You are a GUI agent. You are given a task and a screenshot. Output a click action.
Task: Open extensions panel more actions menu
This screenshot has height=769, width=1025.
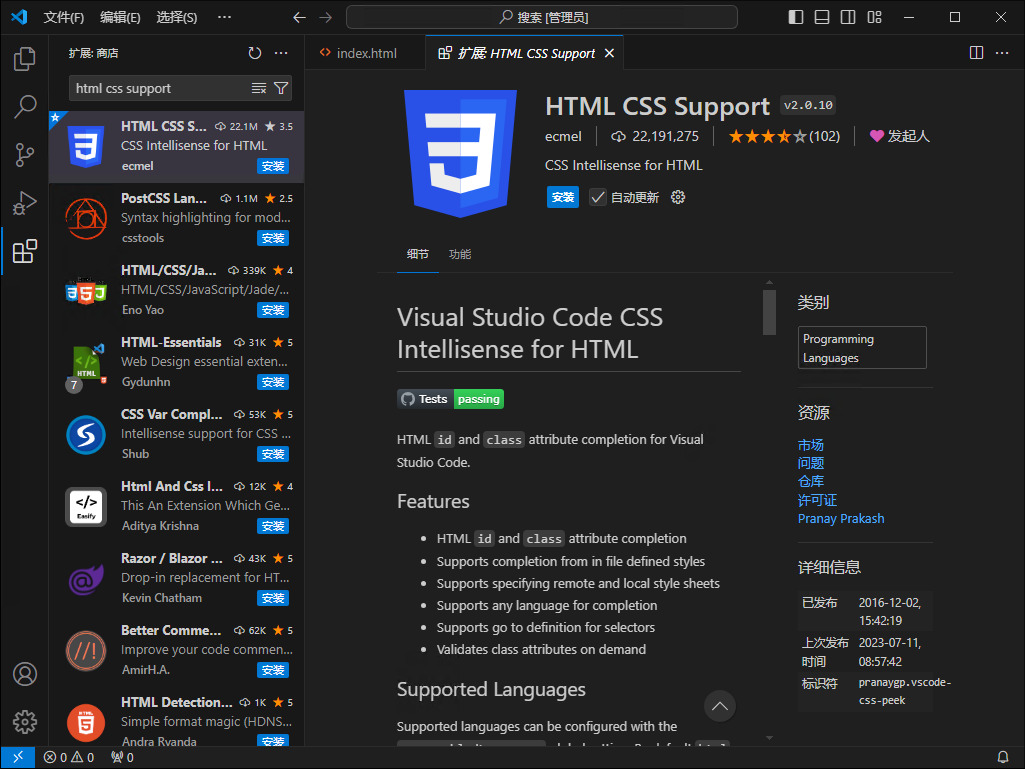click(x=283, y=53)
